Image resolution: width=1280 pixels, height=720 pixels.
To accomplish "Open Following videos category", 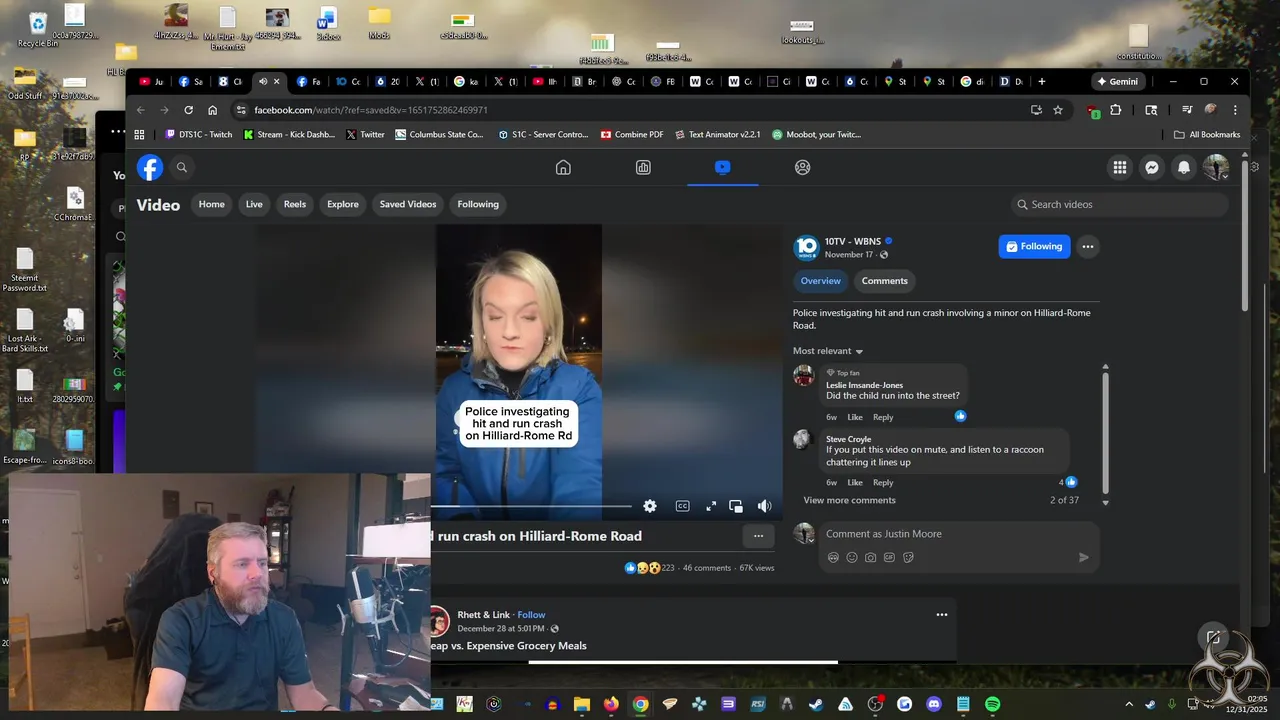I will pyautogui.click(x=478, y=204).
